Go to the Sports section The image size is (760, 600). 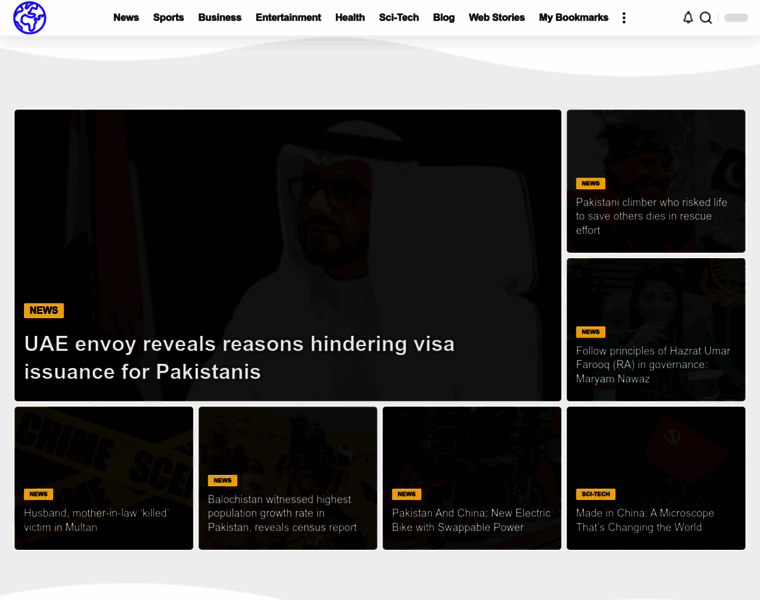point(168,17)
